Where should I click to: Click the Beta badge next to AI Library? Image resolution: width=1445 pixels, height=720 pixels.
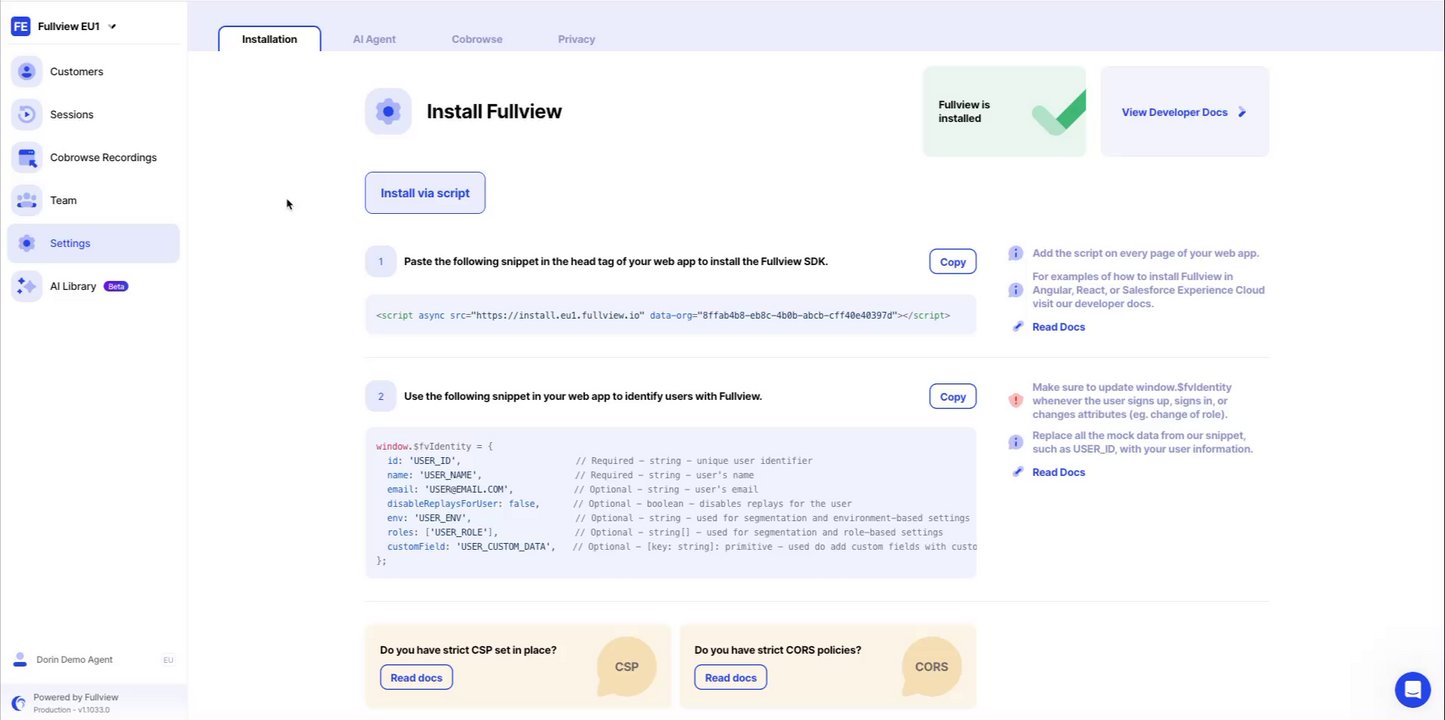pos(116,286)
